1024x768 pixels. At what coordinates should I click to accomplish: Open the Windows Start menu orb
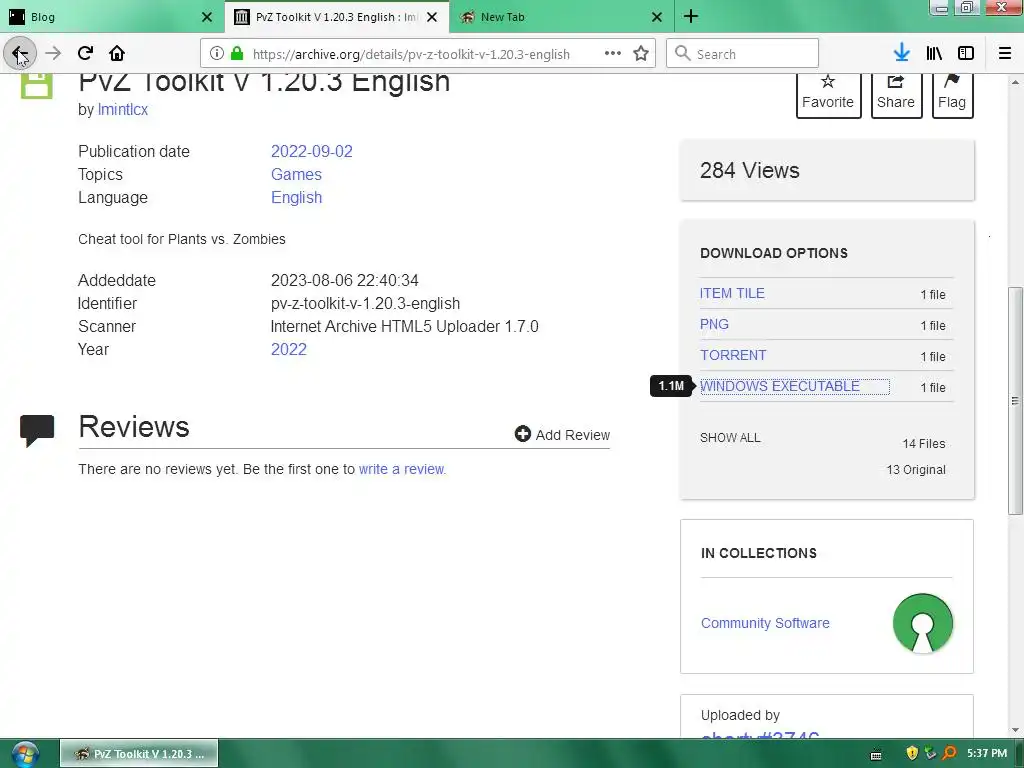point(24,754)
